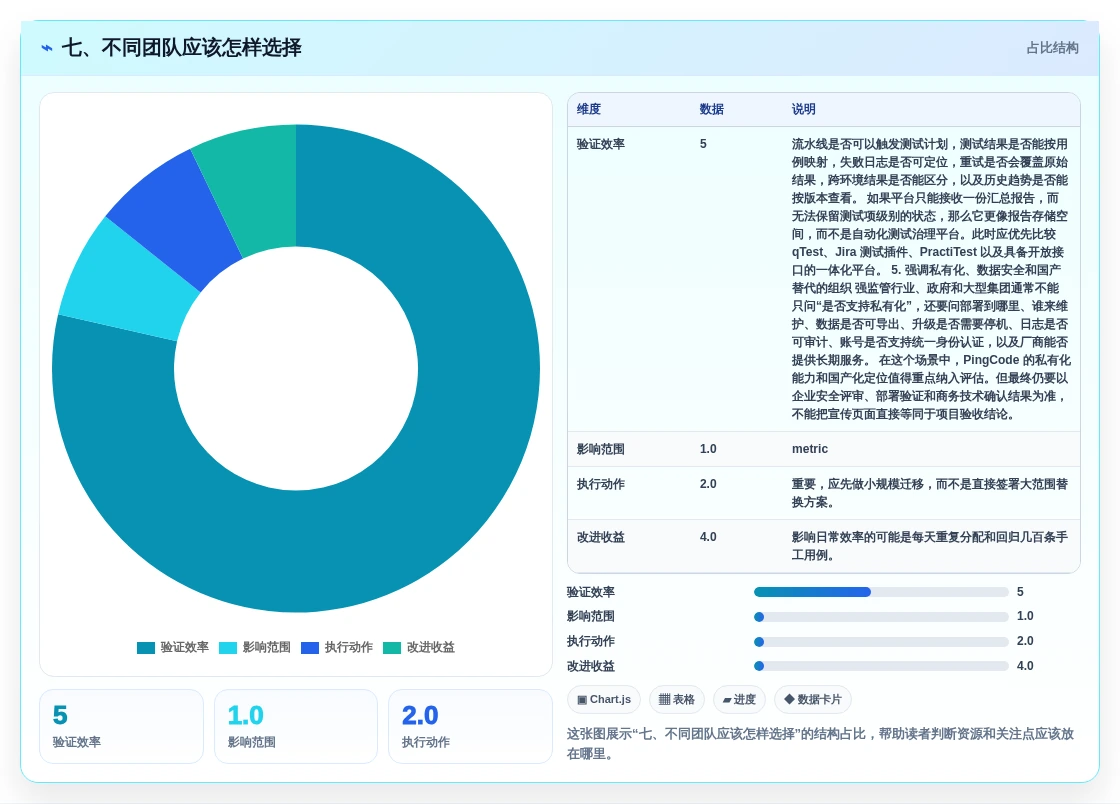Click the 影响范围 progress bar
The height and width of the screenshot is (804, 1120).
pos(881,617)
